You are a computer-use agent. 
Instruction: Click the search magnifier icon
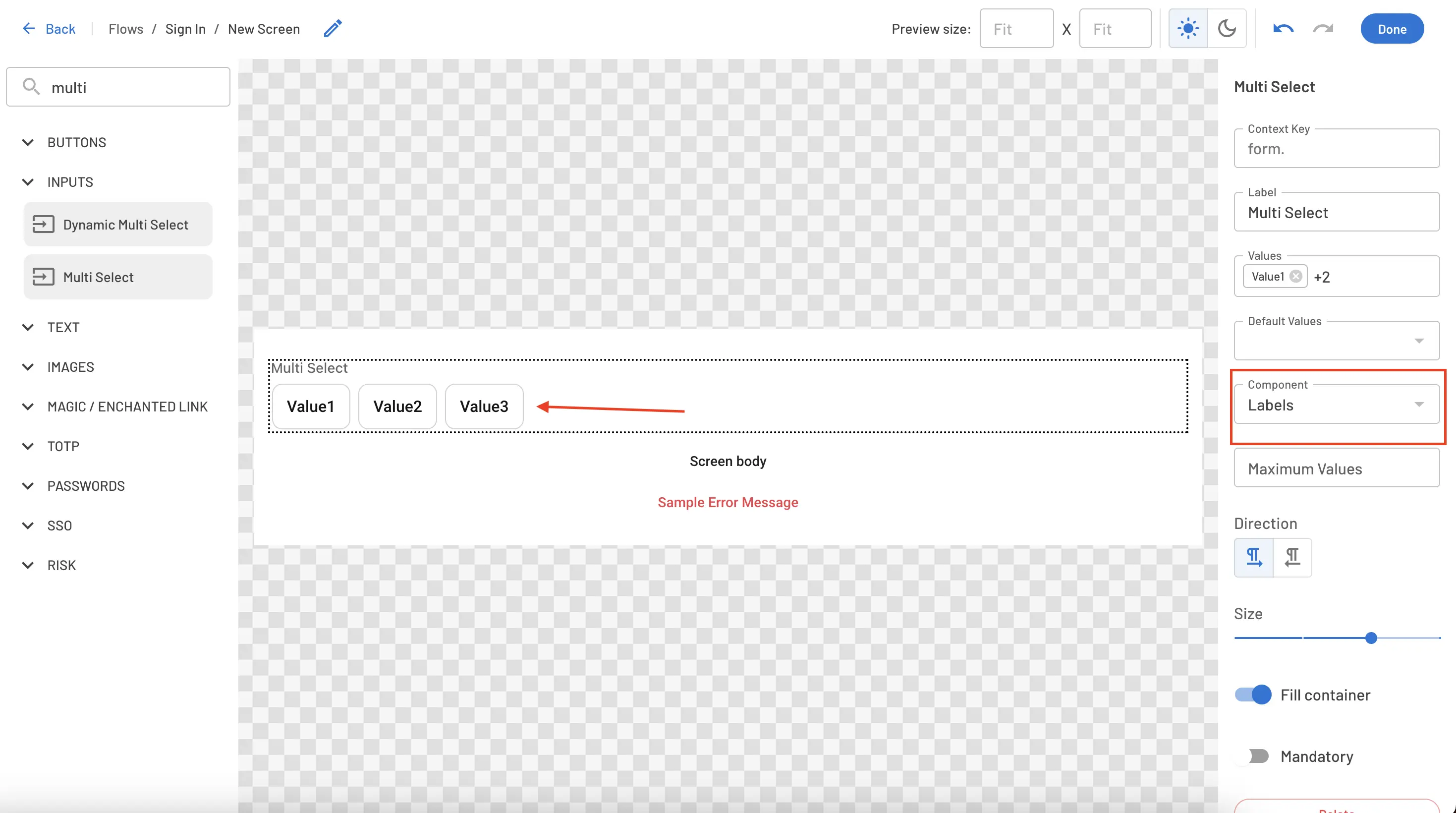tap(31, 86)
